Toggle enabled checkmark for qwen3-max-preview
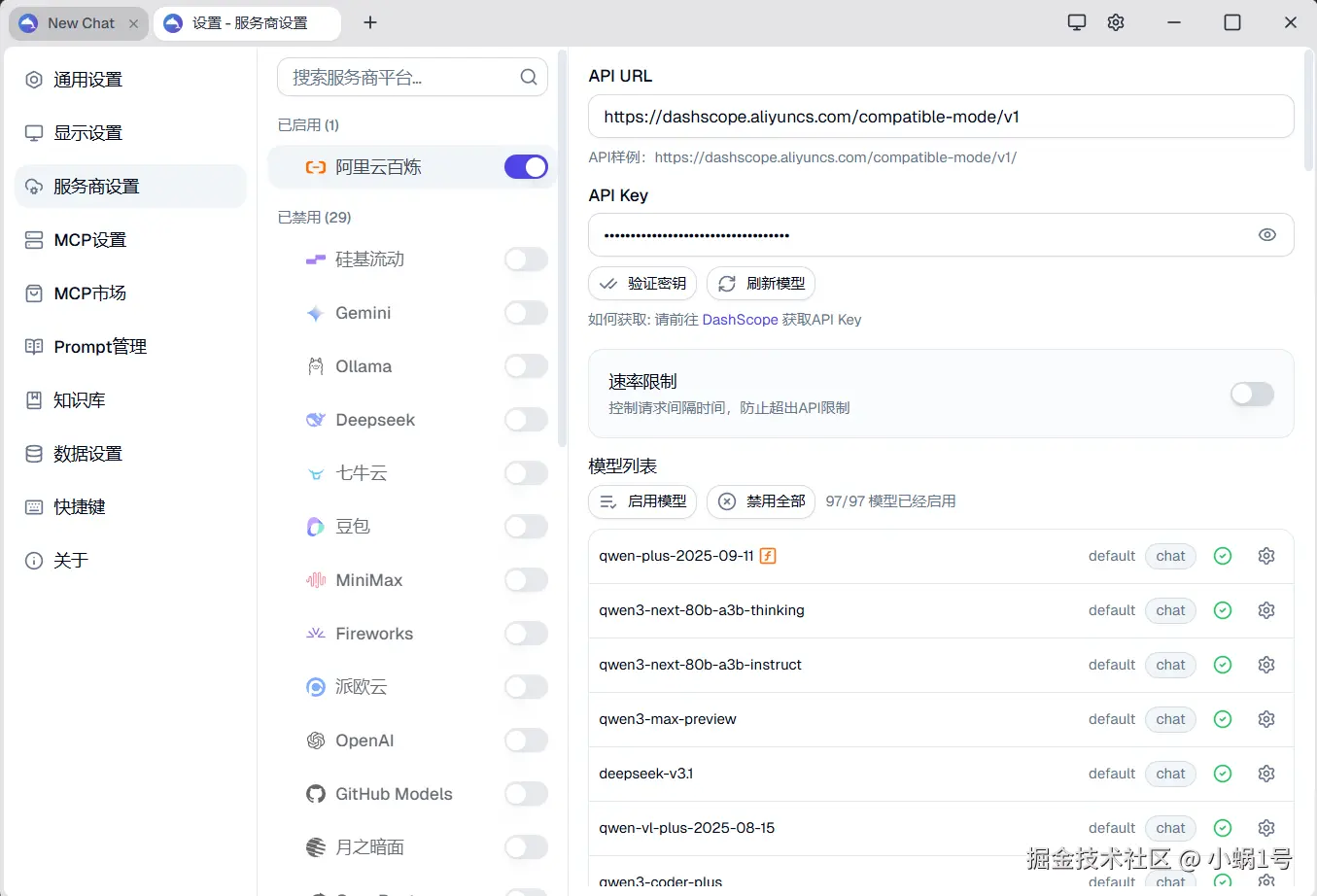Viewport: 1317px width, 896px height. 1223,719
